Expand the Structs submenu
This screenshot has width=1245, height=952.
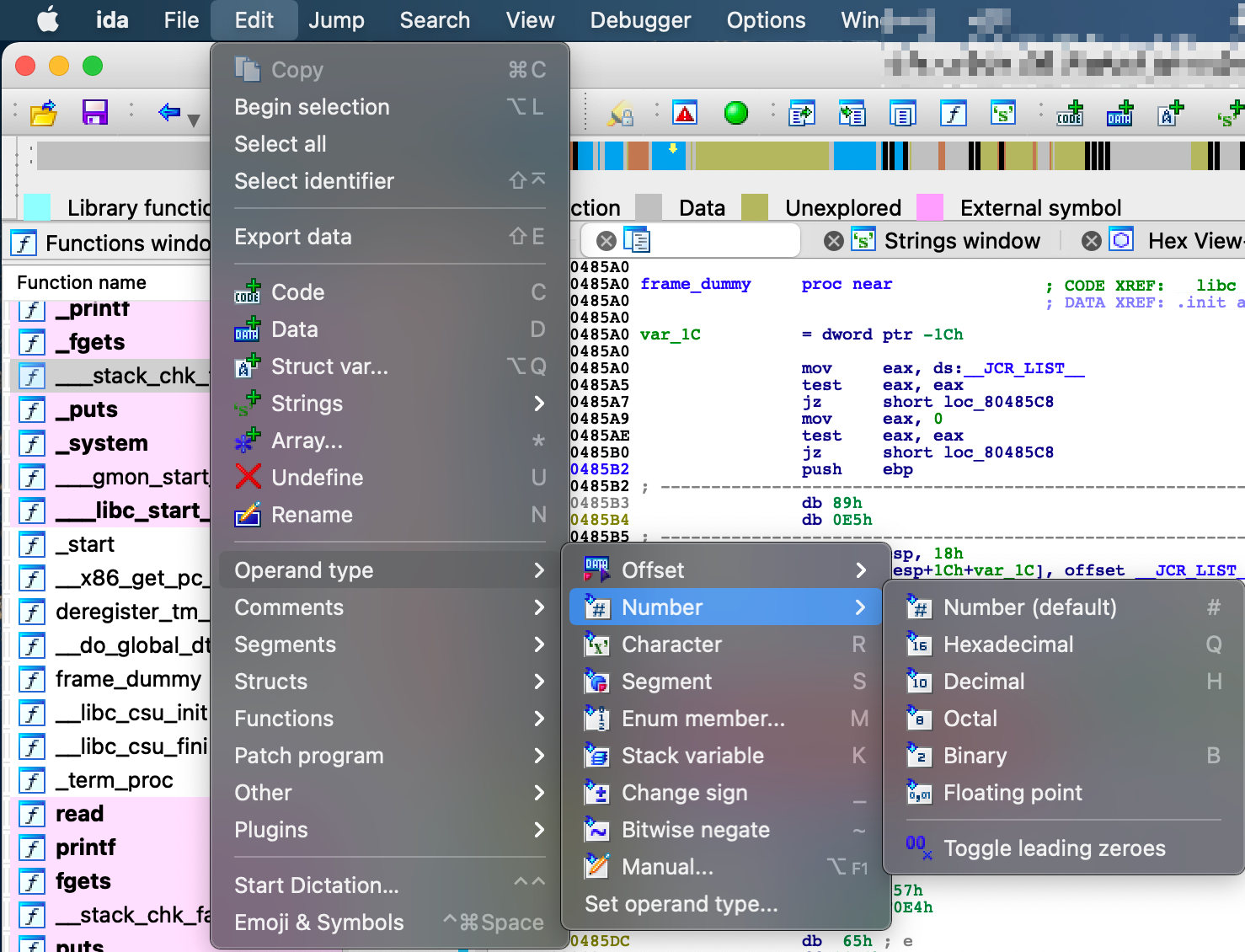tap(390, 682)
